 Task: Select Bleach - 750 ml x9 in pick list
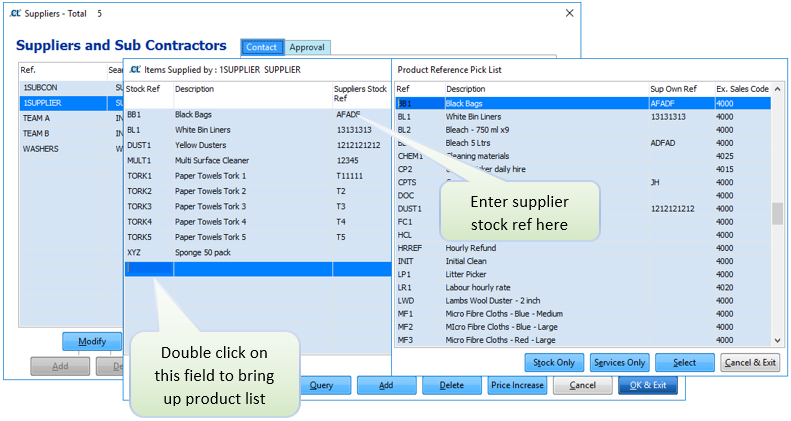point(583,130)
